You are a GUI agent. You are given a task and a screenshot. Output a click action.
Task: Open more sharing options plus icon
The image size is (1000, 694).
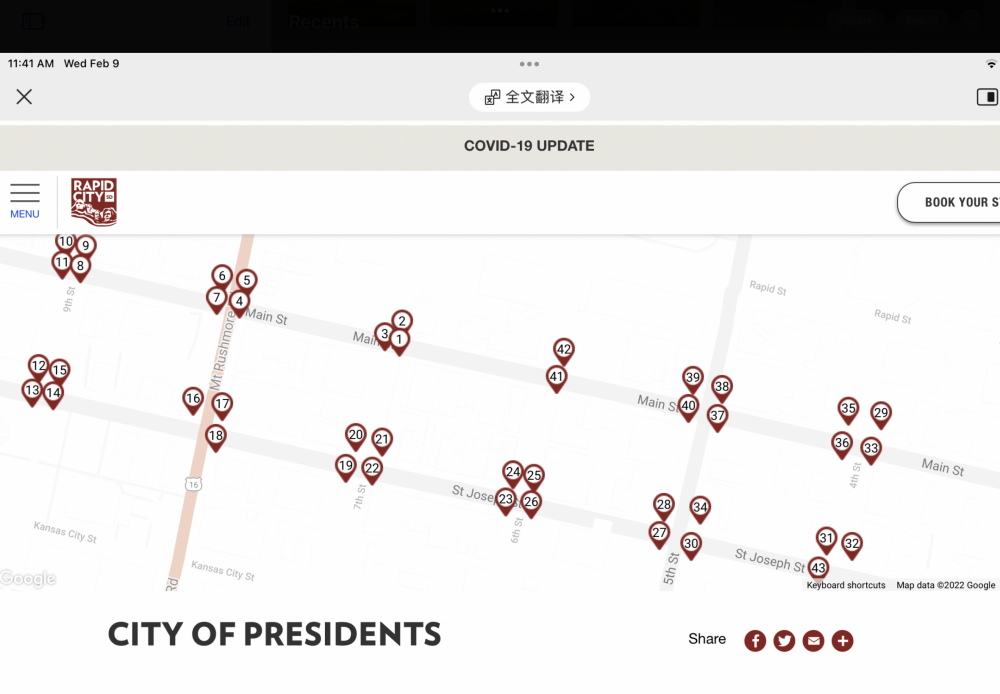(843, 641)
